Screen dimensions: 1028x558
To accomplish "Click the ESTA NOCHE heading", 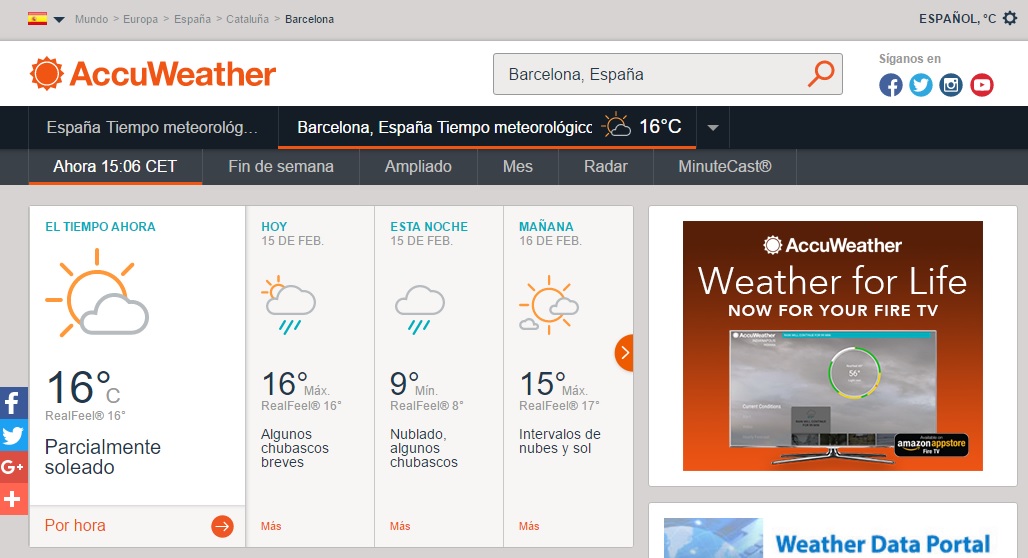I will (429, 226).
